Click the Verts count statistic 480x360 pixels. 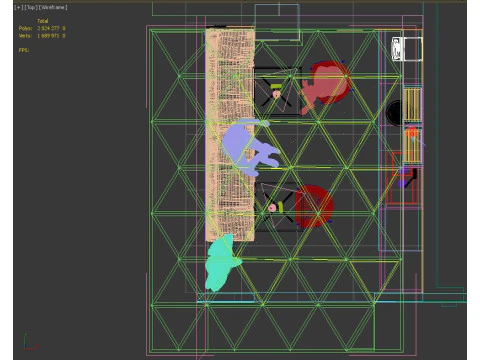click(42, 36)
